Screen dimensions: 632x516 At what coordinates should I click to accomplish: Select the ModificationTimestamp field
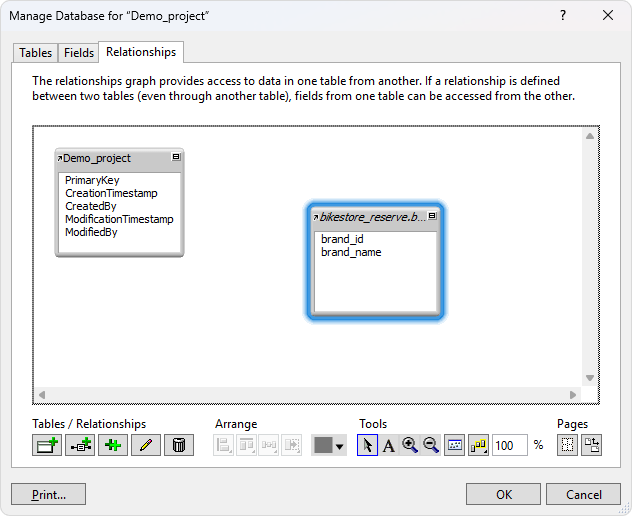(119, 219)
